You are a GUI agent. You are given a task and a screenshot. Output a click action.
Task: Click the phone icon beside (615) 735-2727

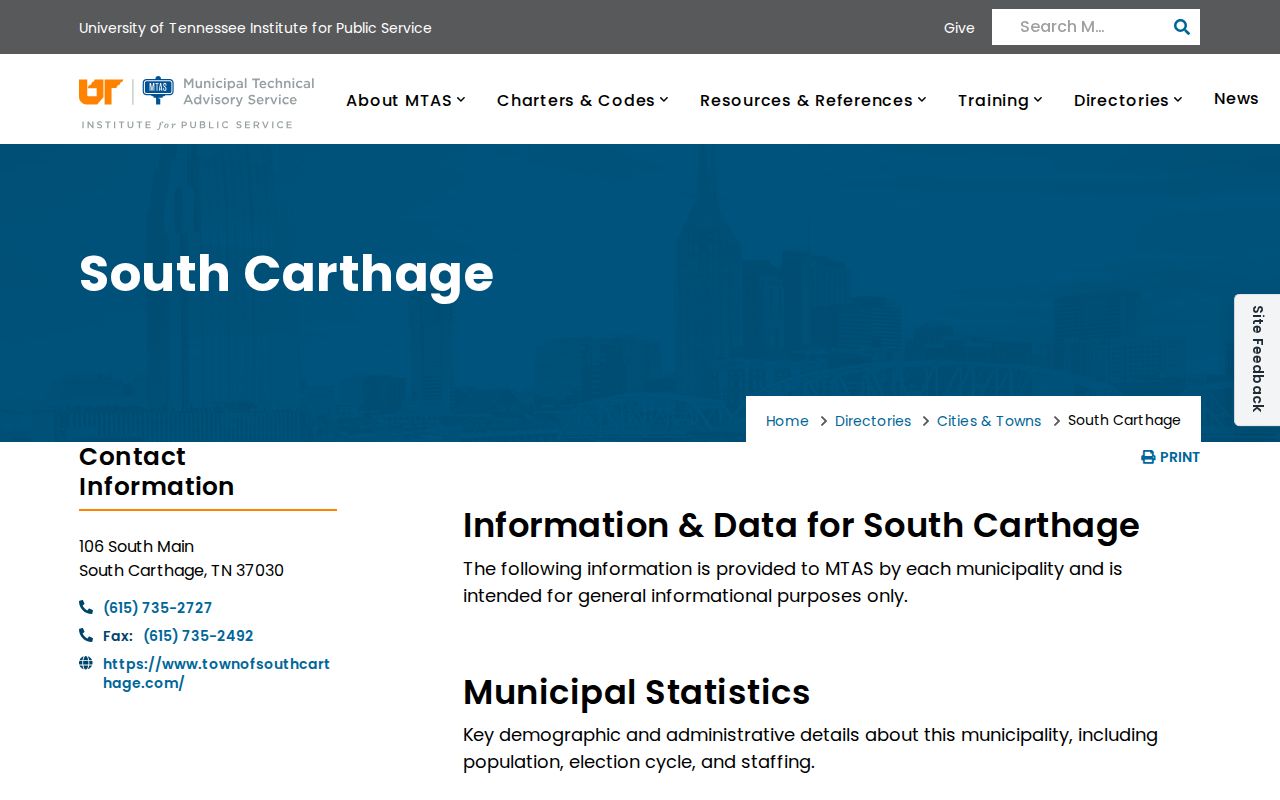pyautogui.click(x=86, y=607)
